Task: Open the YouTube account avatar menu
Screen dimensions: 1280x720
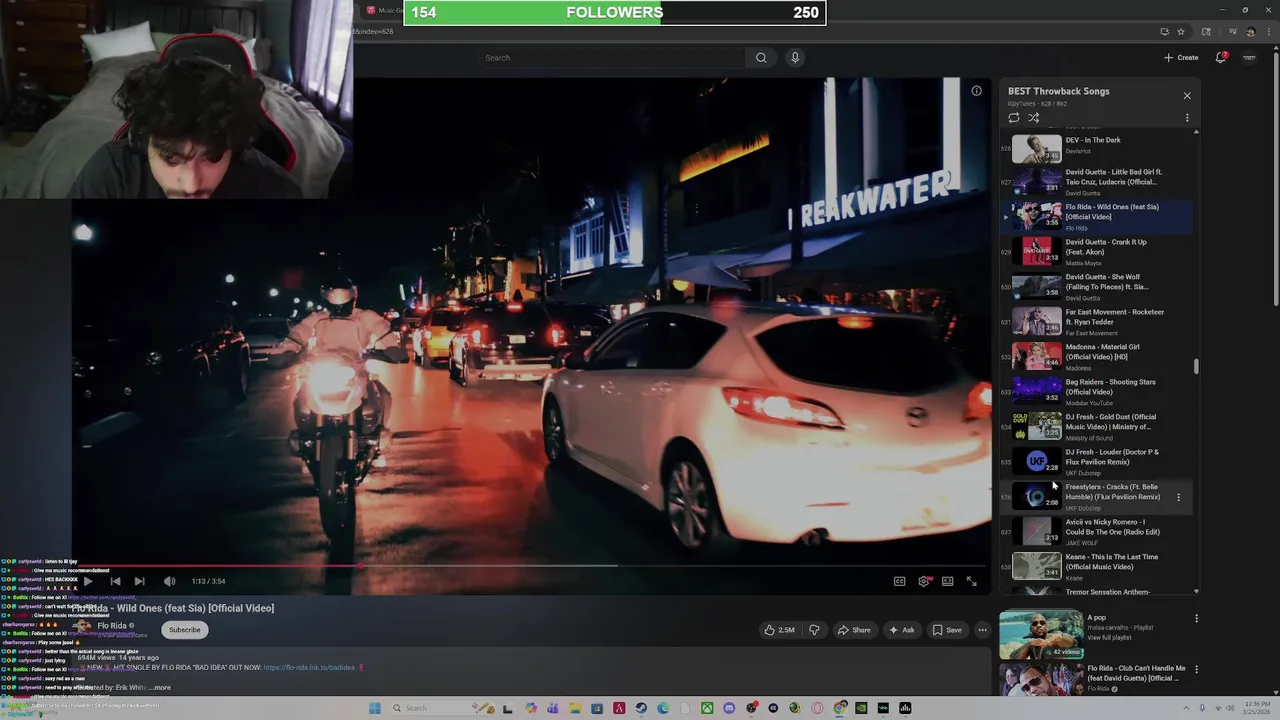Action: click(1249, 58)
